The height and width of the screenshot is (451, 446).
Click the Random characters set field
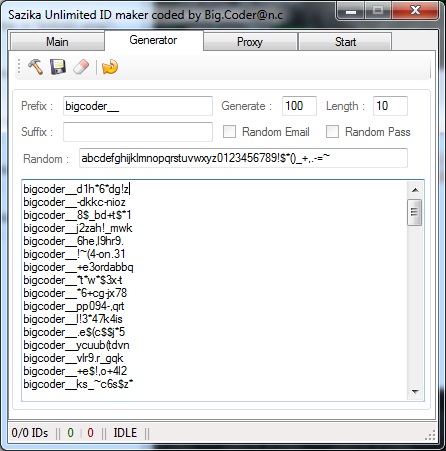(243, 158)
